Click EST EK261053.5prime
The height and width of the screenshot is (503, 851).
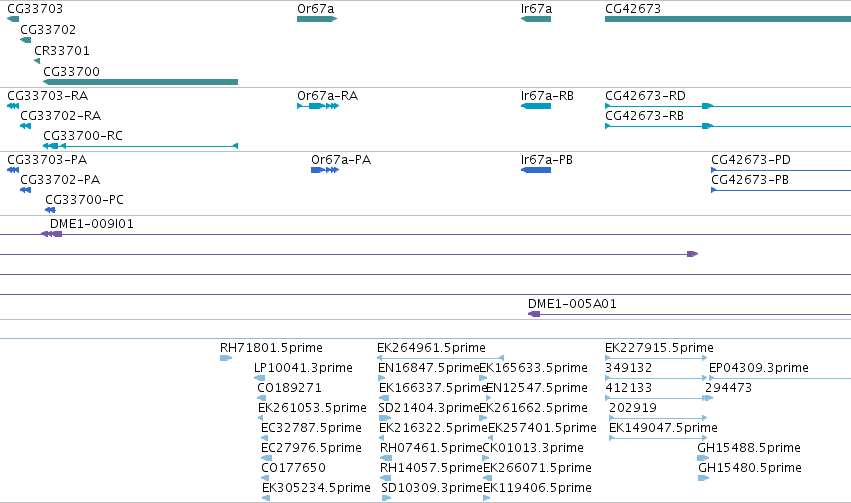point(312,408)
